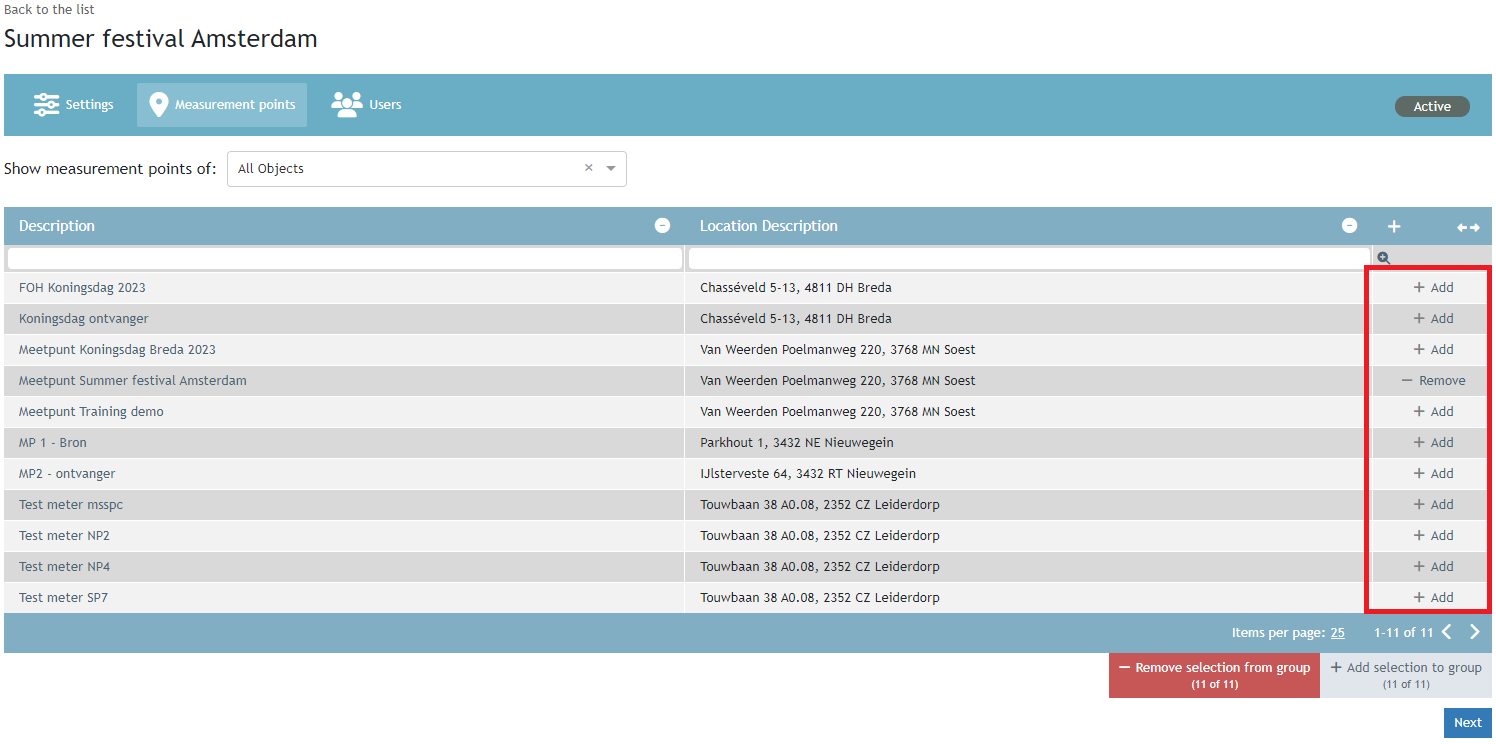Click the magnifier search icon in filter row

click(1384, 258)
